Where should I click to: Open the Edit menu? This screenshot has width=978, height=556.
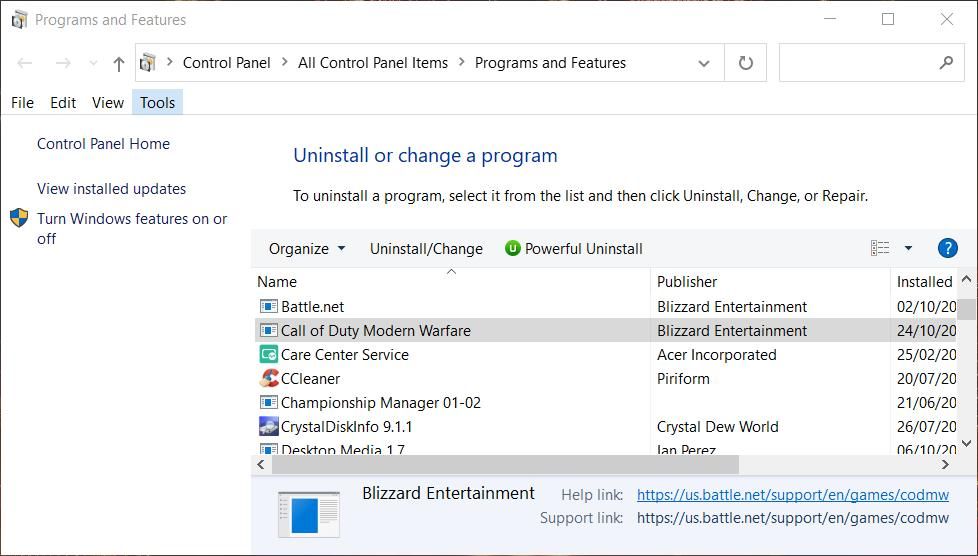tap(63, 102)
